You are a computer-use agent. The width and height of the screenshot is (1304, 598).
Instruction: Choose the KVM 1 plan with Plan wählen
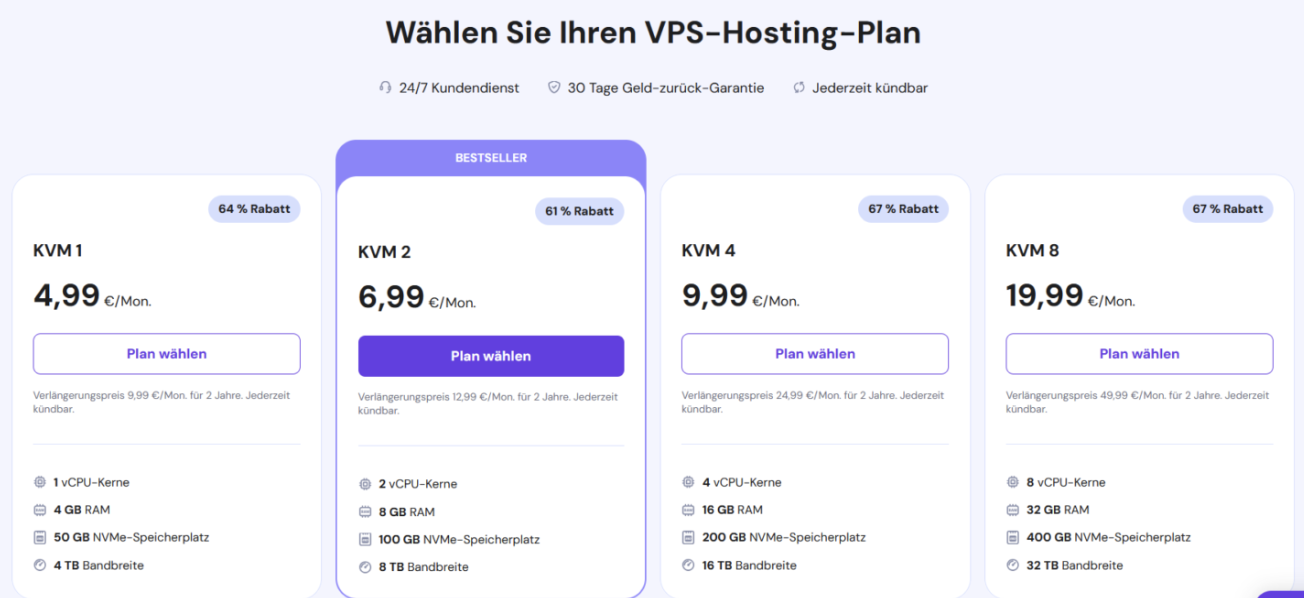coord(166,354)
